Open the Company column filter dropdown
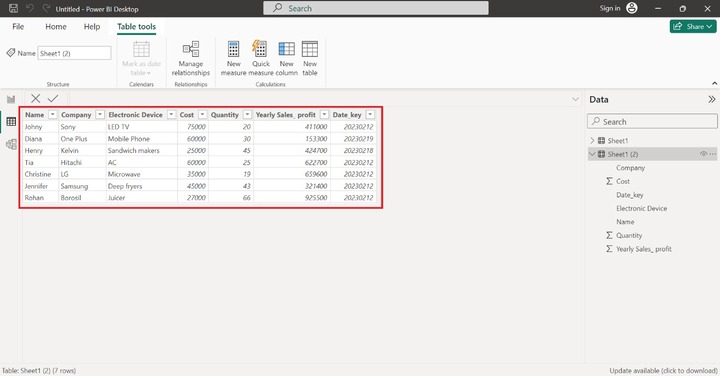Image resolution: width=720 pixels, height=376 pixels. click(100, 115)
